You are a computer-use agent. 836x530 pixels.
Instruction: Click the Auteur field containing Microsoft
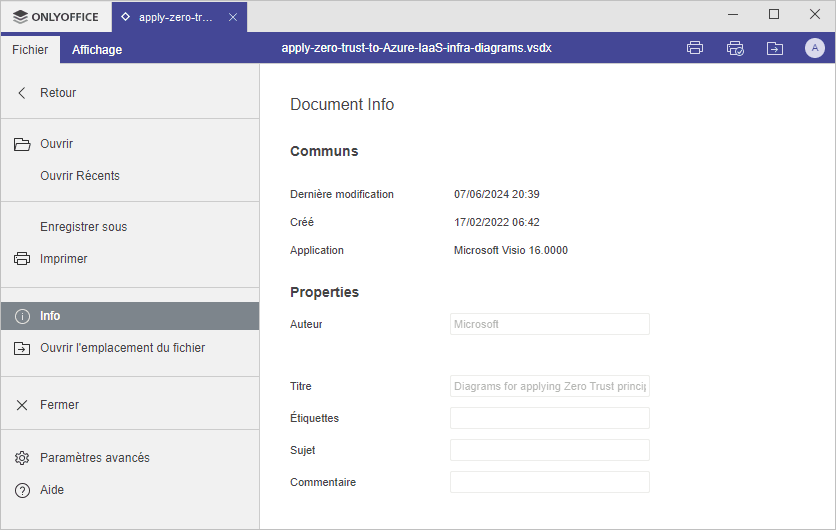550,324
